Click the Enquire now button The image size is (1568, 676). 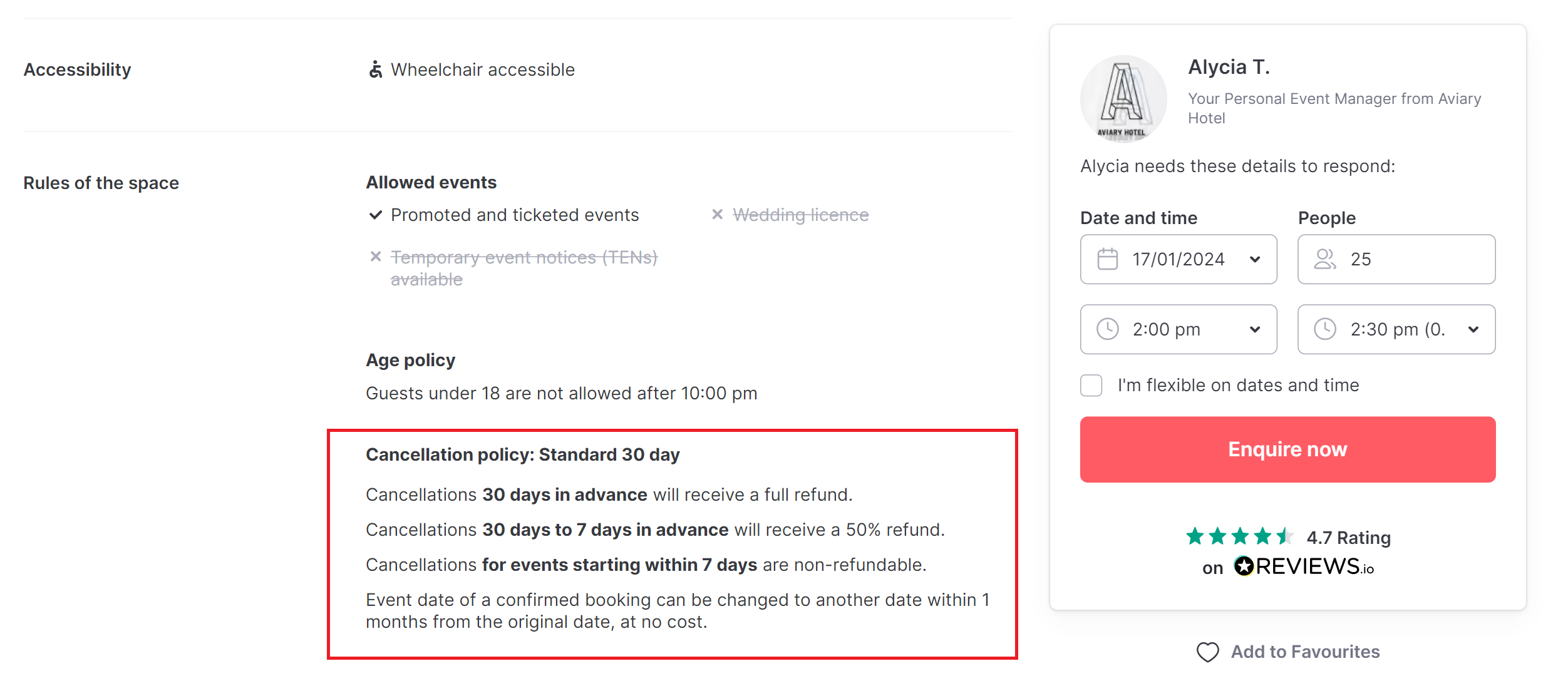point(1287,449)
